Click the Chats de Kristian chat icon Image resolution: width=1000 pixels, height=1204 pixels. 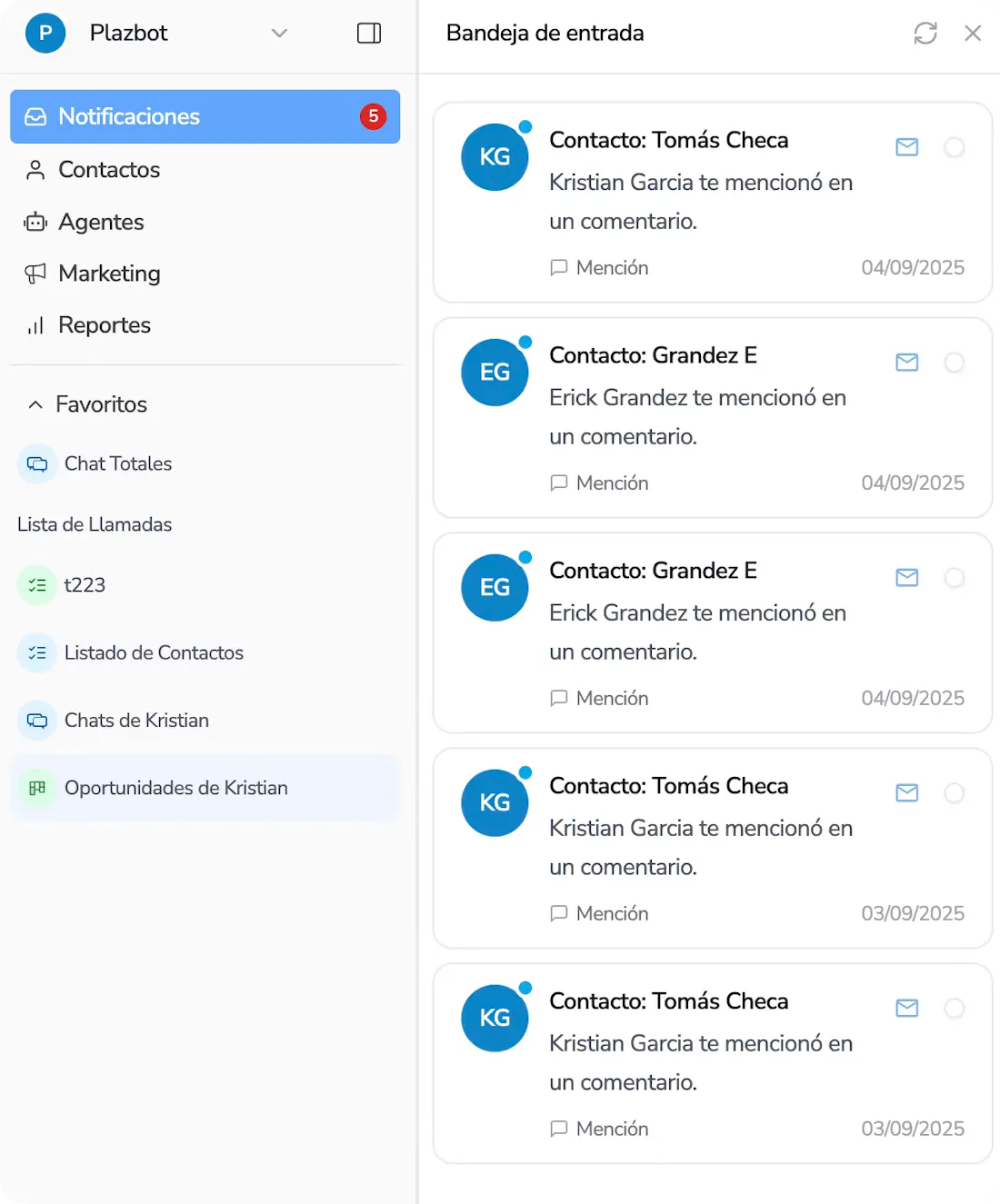[37, 721]
